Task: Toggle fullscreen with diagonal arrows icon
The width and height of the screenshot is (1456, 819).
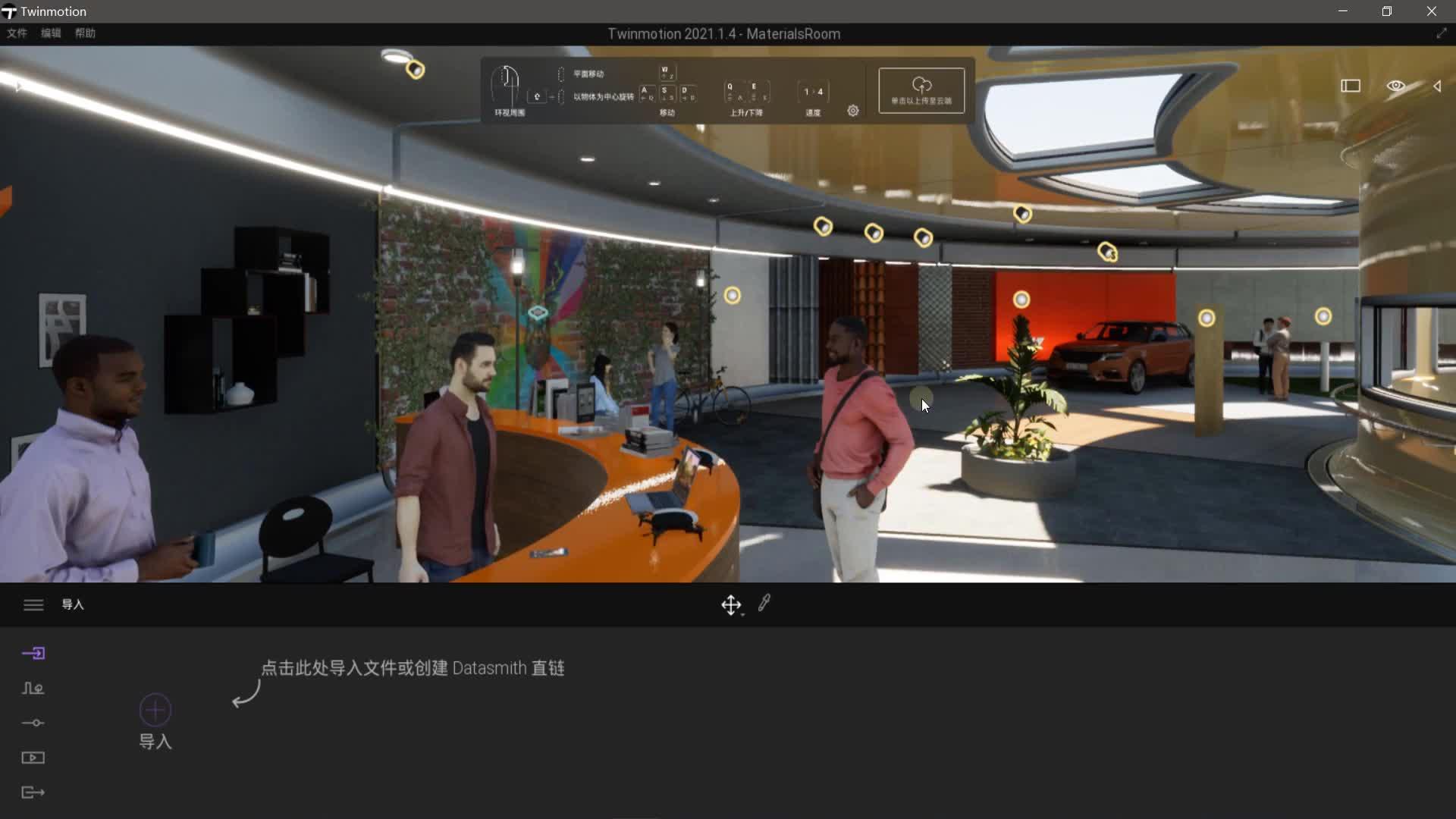Action: [1441, 33]
